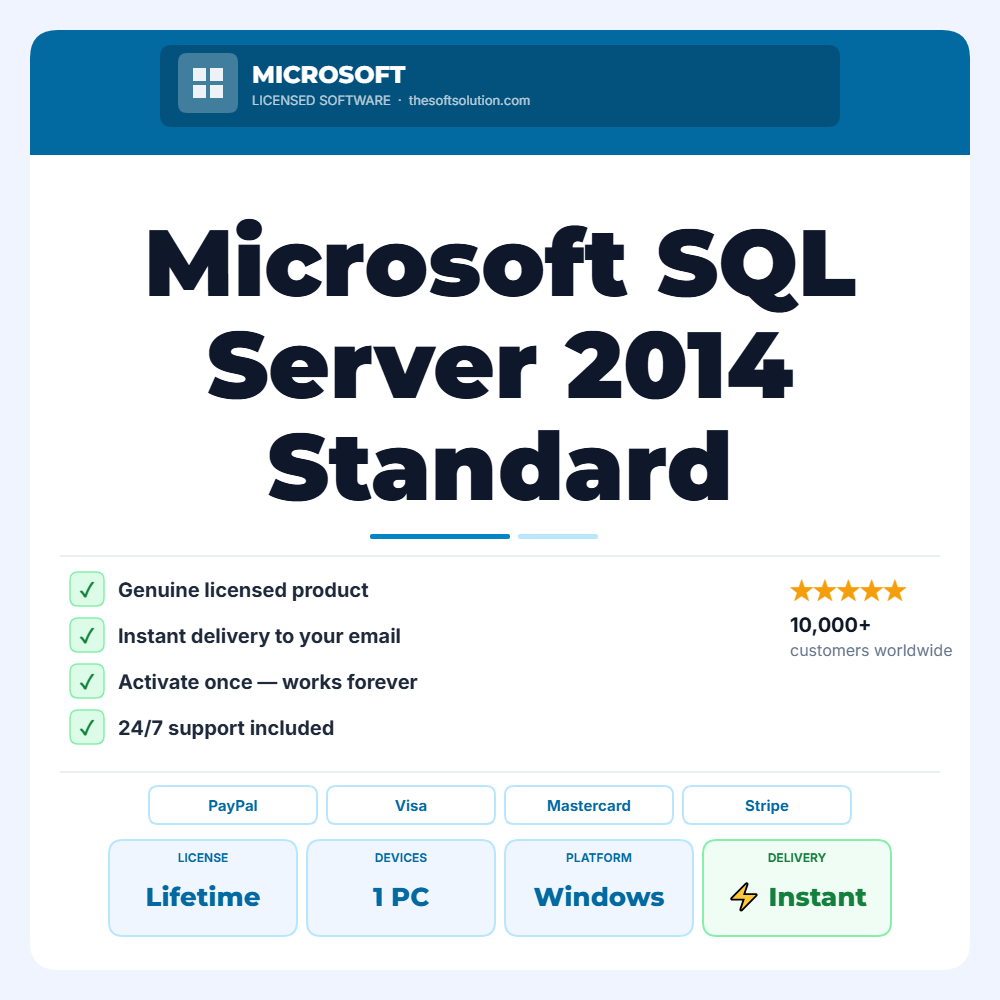Click the Genuine licensed product text
This screenshot has width=1000, height=1000.
coord(243,590)
